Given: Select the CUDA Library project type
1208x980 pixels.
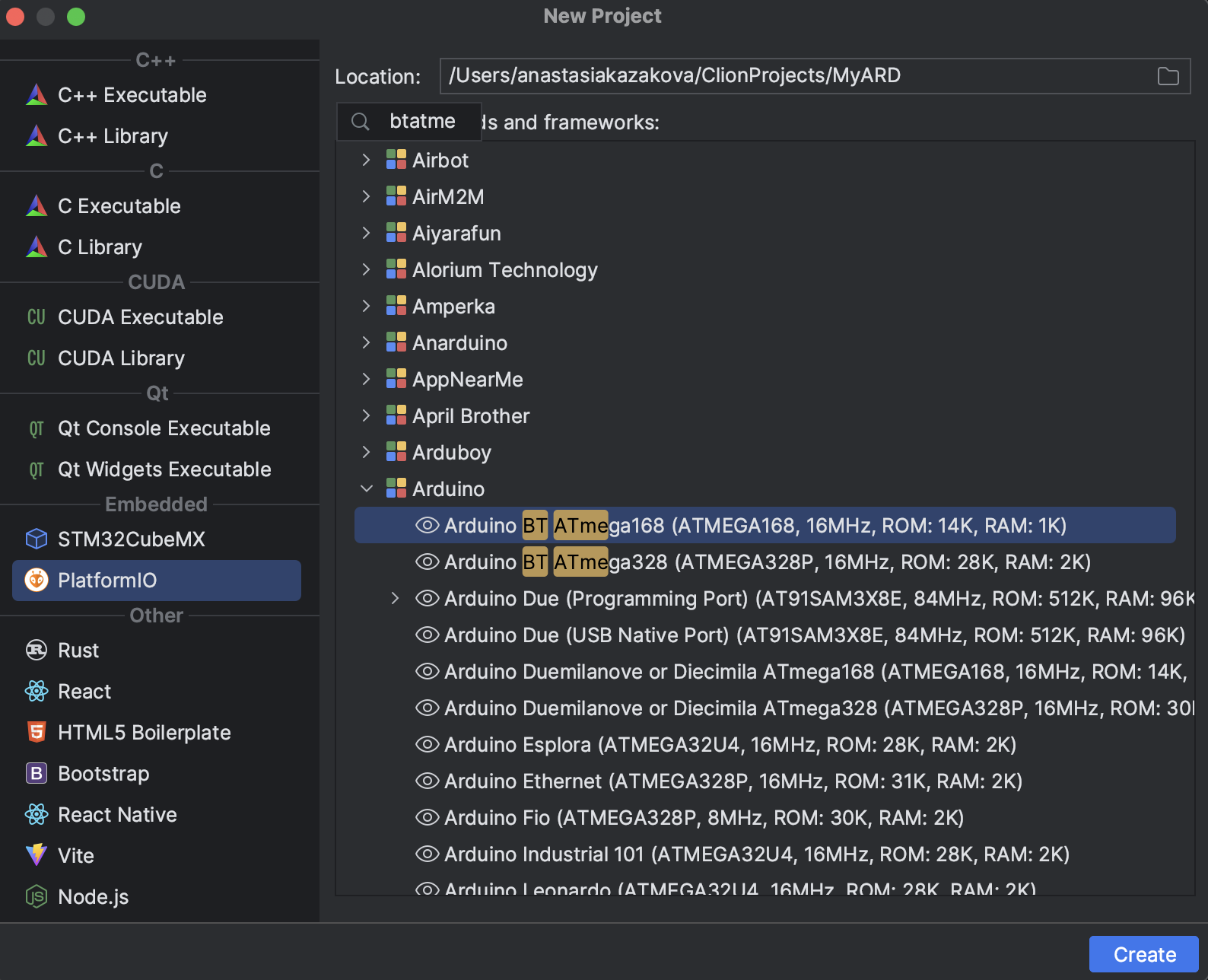Looking at the screenshot, I should click(157, 358).
